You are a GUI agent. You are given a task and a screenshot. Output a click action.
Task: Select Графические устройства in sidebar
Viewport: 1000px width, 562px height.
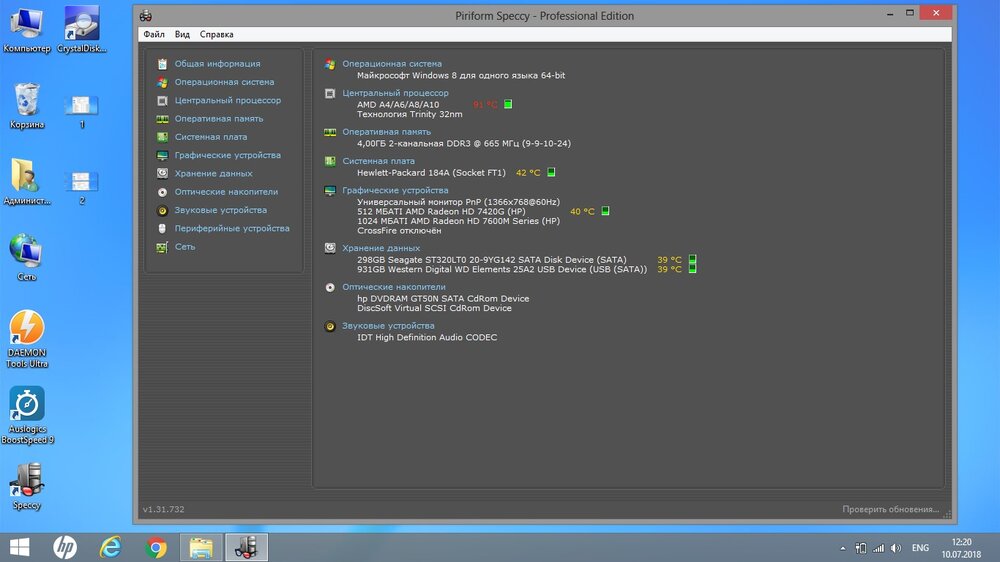(227, 155)
